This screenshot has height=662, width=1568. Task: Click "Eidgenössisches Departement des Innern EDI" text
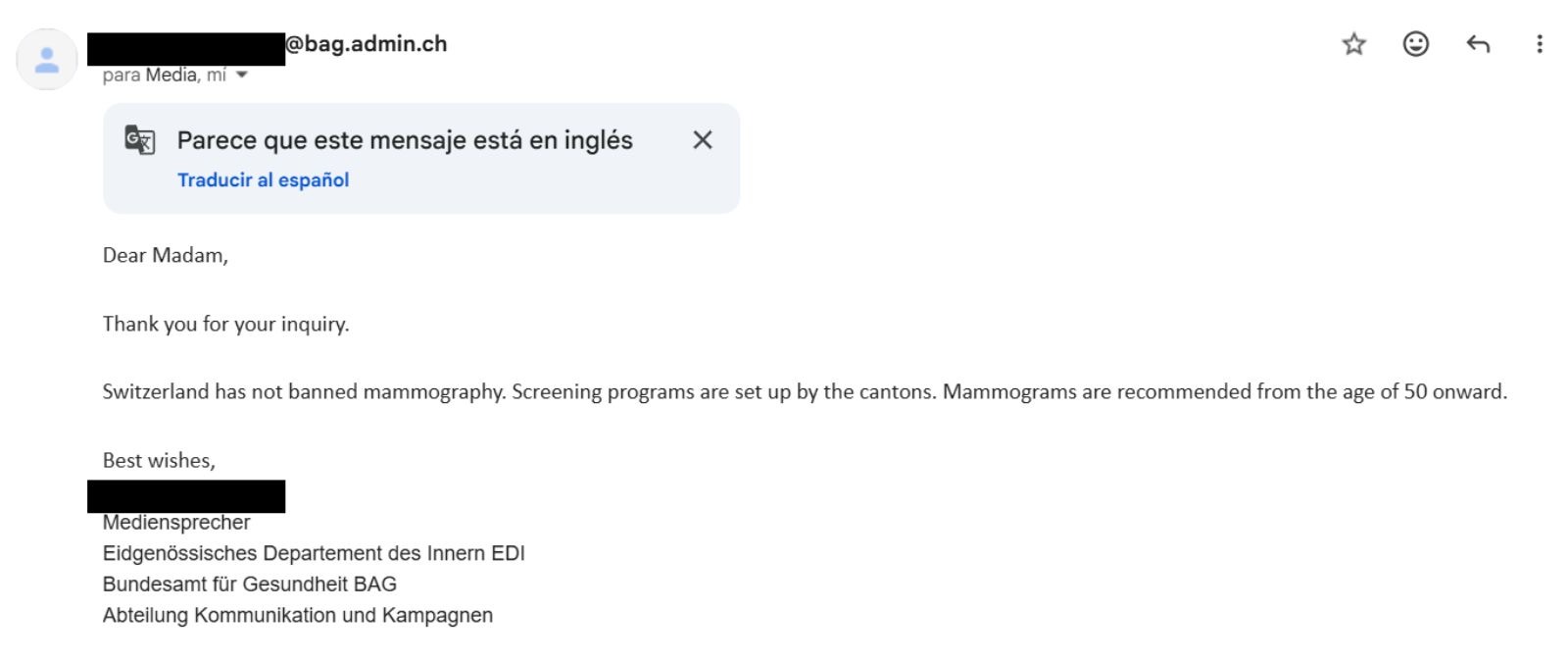314,553
